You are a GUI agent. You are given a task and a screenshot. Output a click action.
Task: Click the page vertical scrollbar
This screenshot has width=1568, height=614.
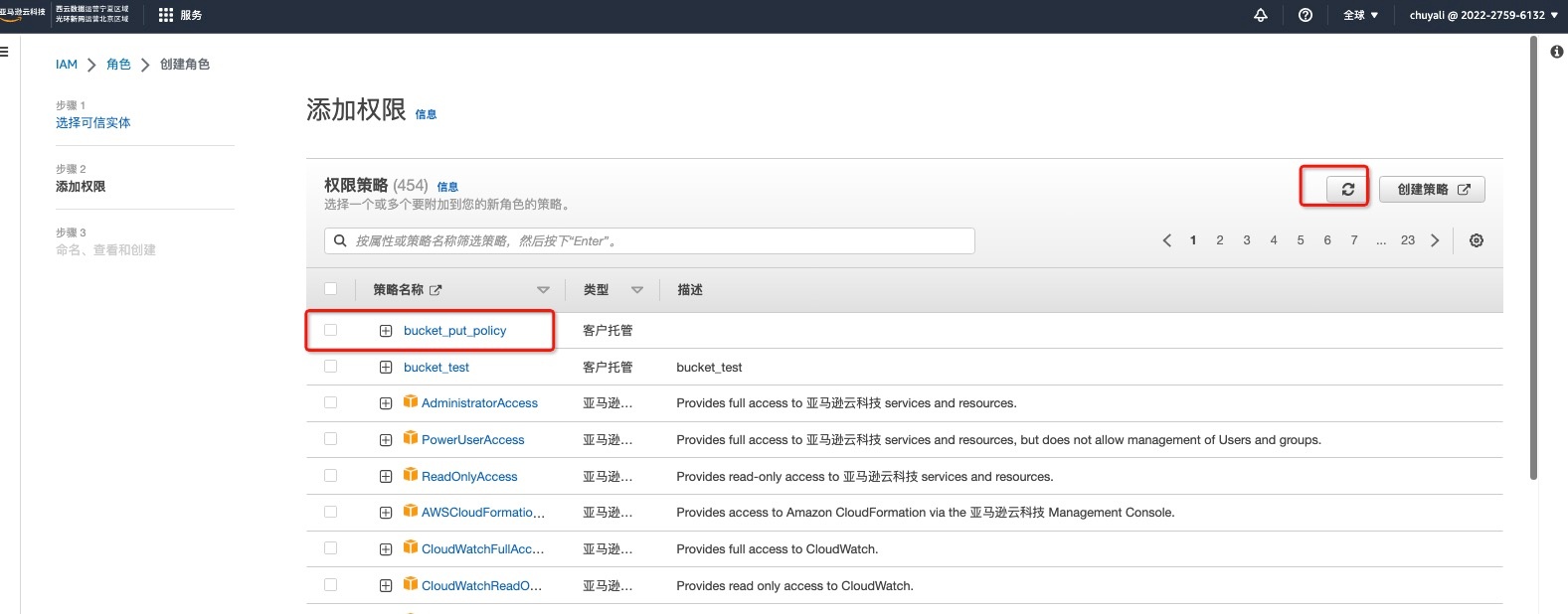click(1533, 258)
